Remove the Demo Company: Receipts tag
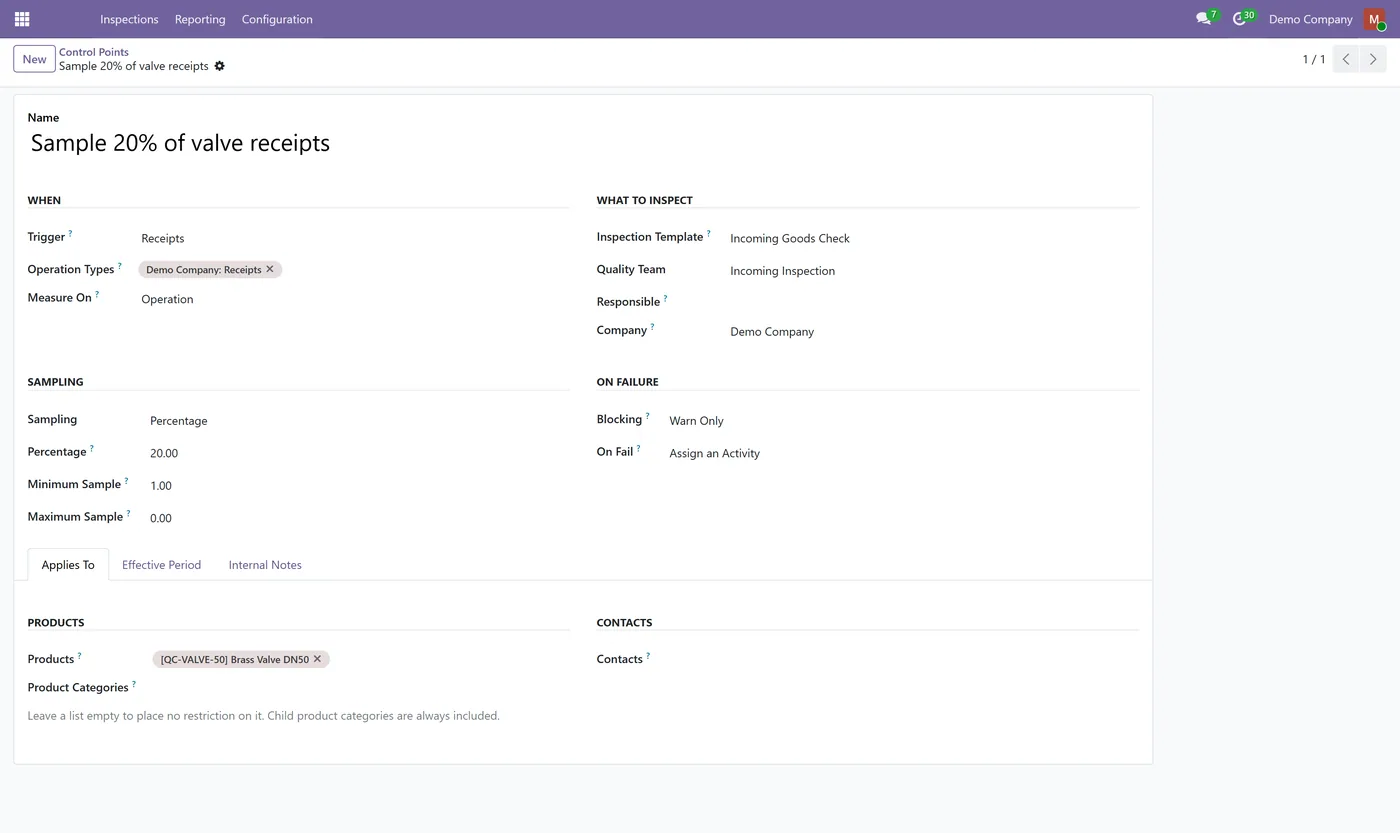Screen dimensions: 1400x833 pyautogui.click(x=270, y=269)
